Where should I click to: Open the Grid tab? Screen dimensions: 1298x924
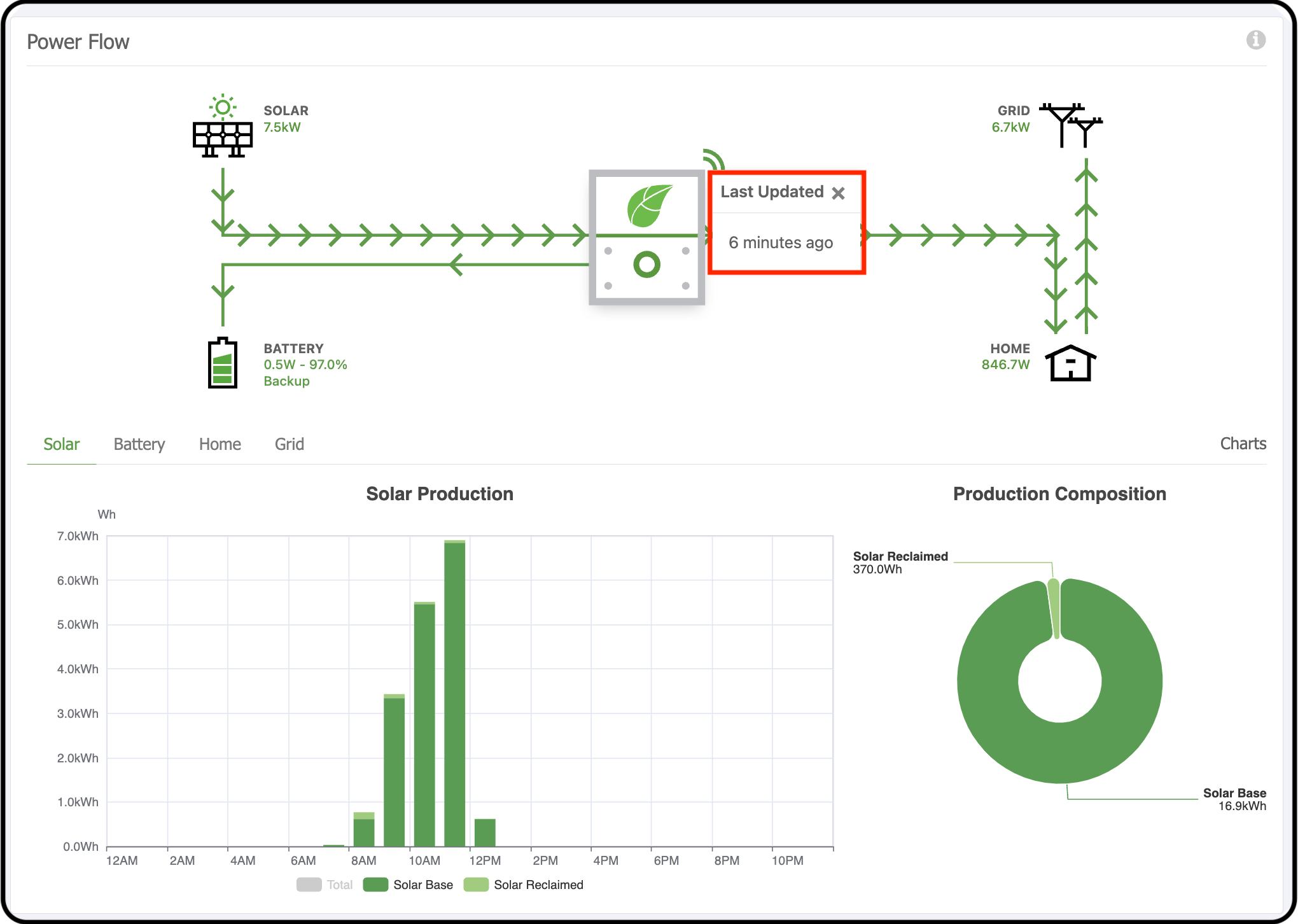coord(289,444)
